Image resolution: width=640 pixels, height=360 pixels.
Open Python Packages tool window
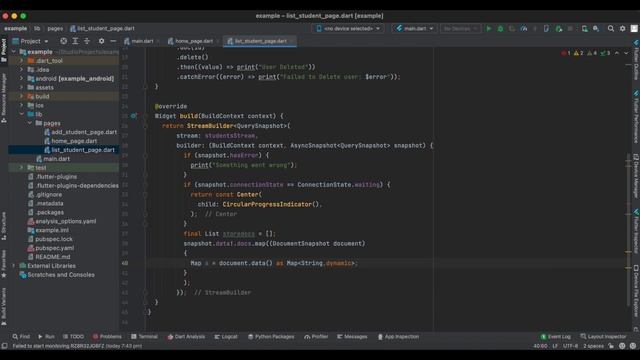coord(271,337)
